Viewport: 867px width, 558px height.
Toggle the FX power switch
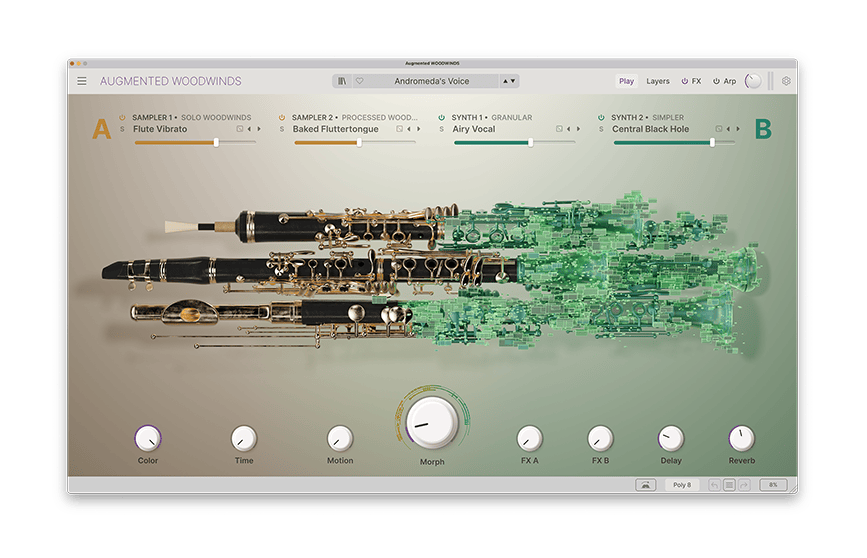(x=685, y=81)
